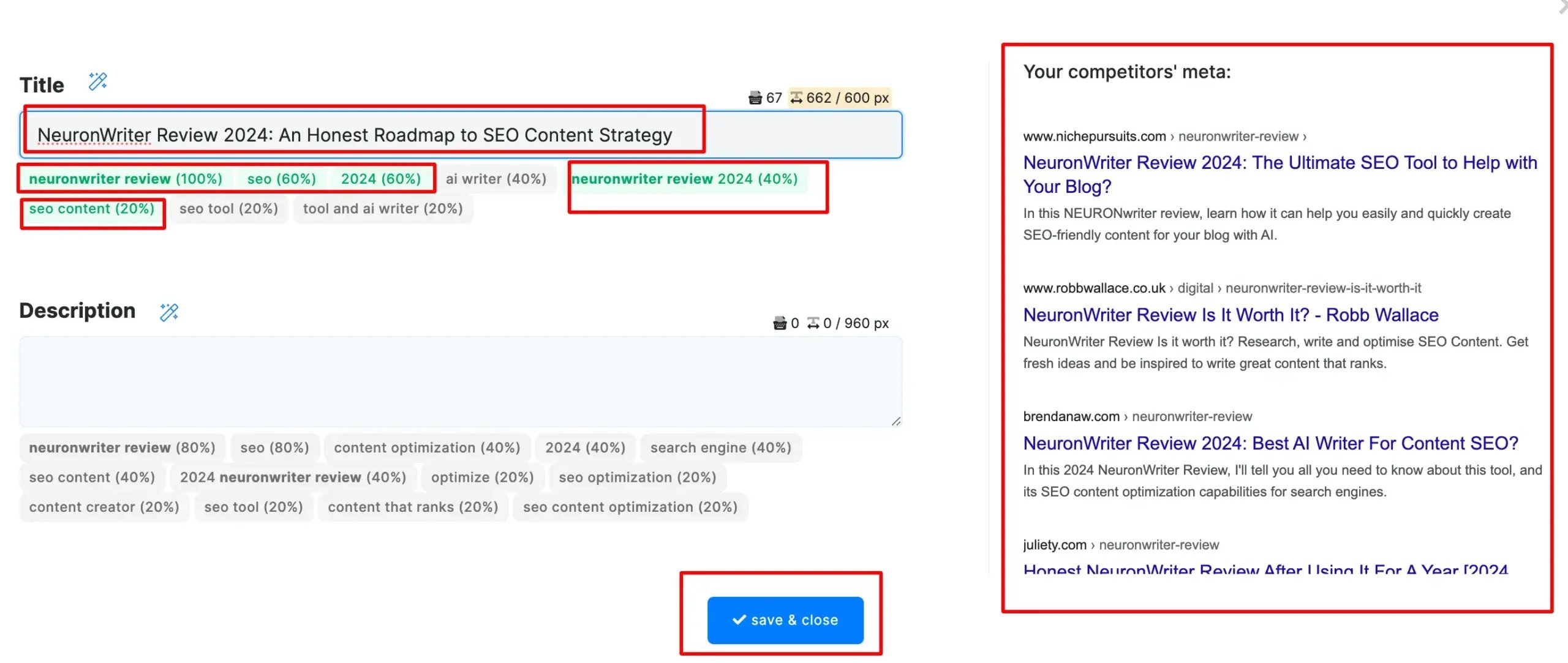Pick 'content that ranks (20%)' description keyword
The height and width of the screenshot is (663, 1568).
413,507
